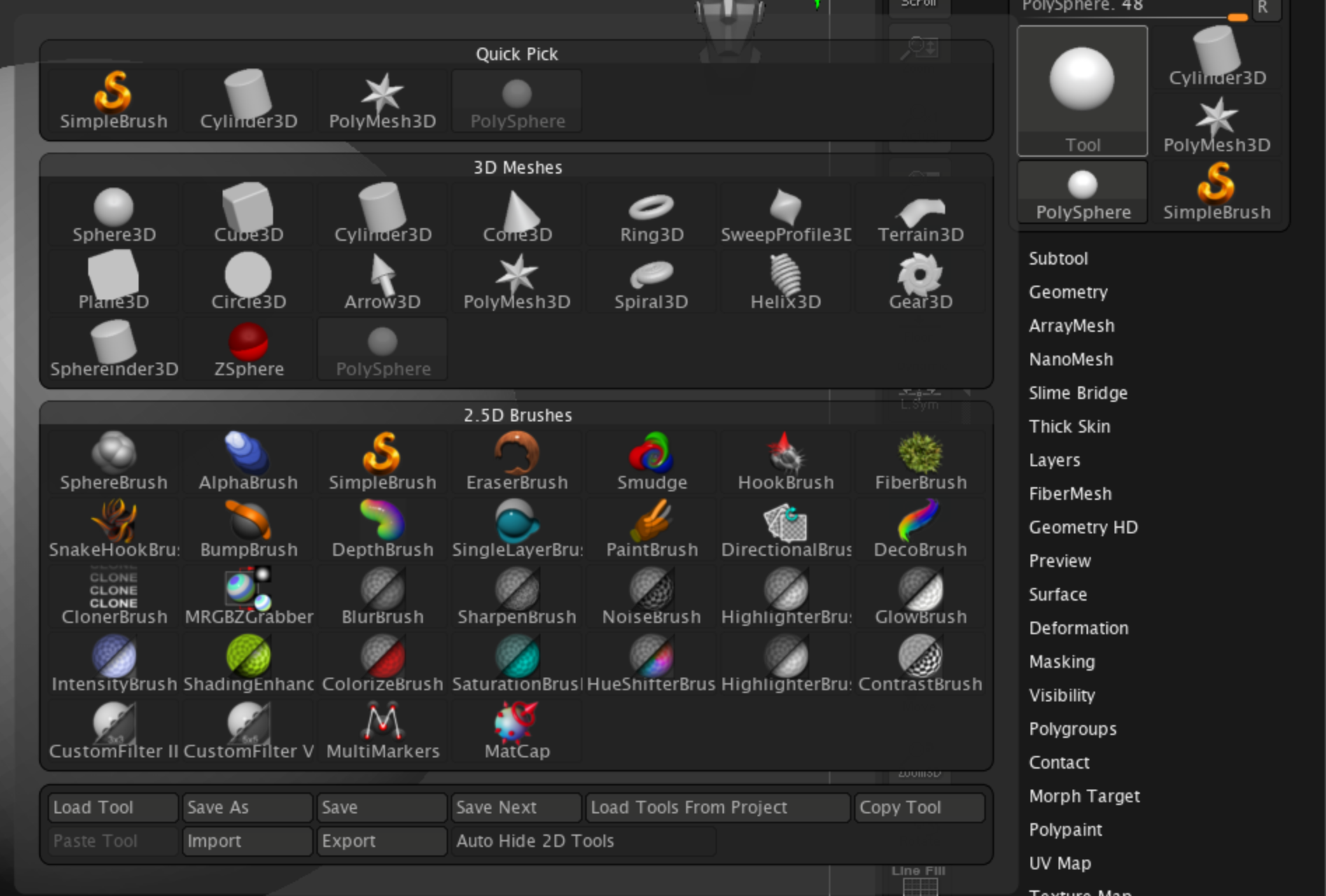
Task: Select the Gear3D mesh
Action: (921, 281)
